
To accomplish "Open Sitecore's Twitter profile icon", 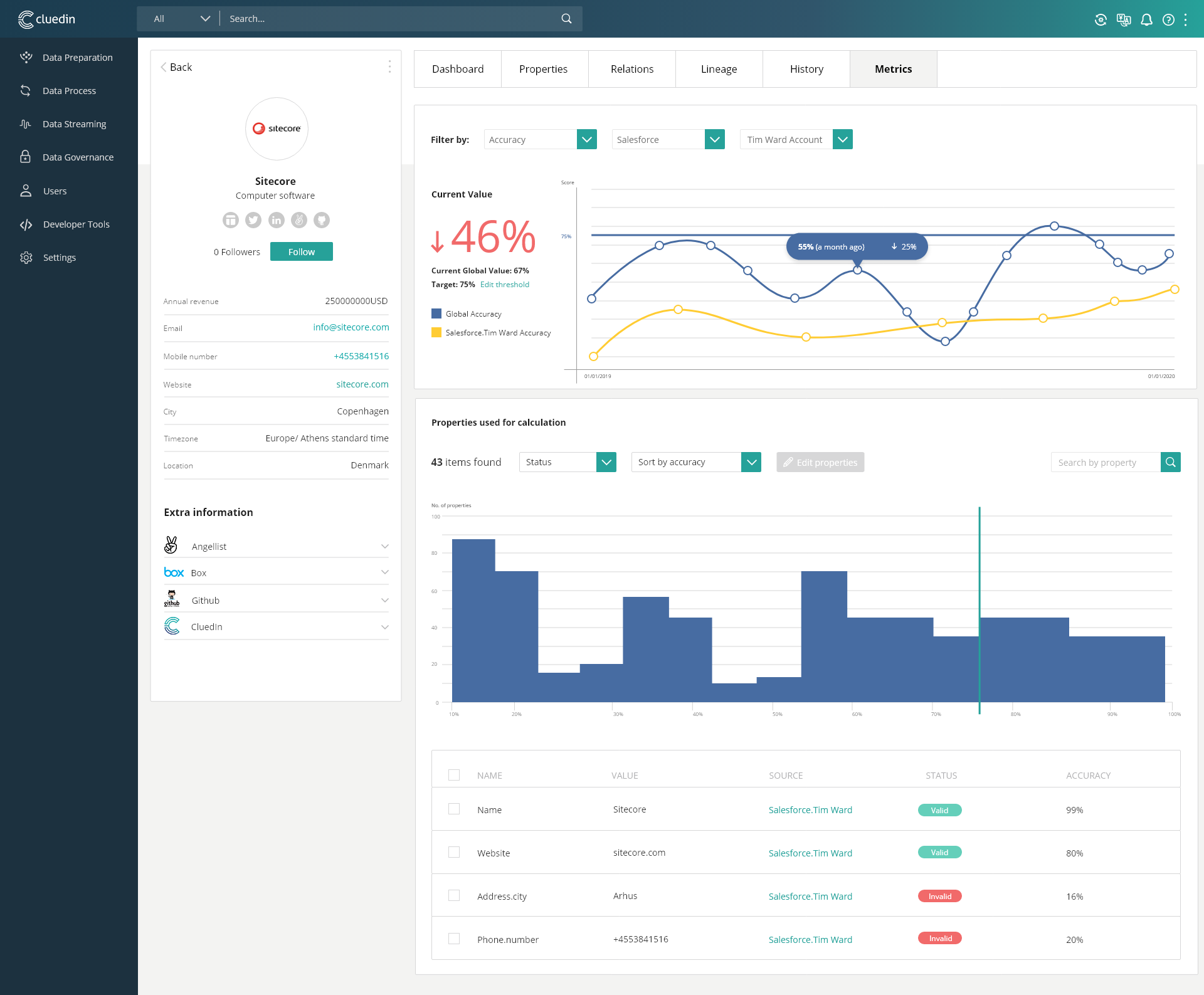I will pyautogui.click(x=253, y=220).
